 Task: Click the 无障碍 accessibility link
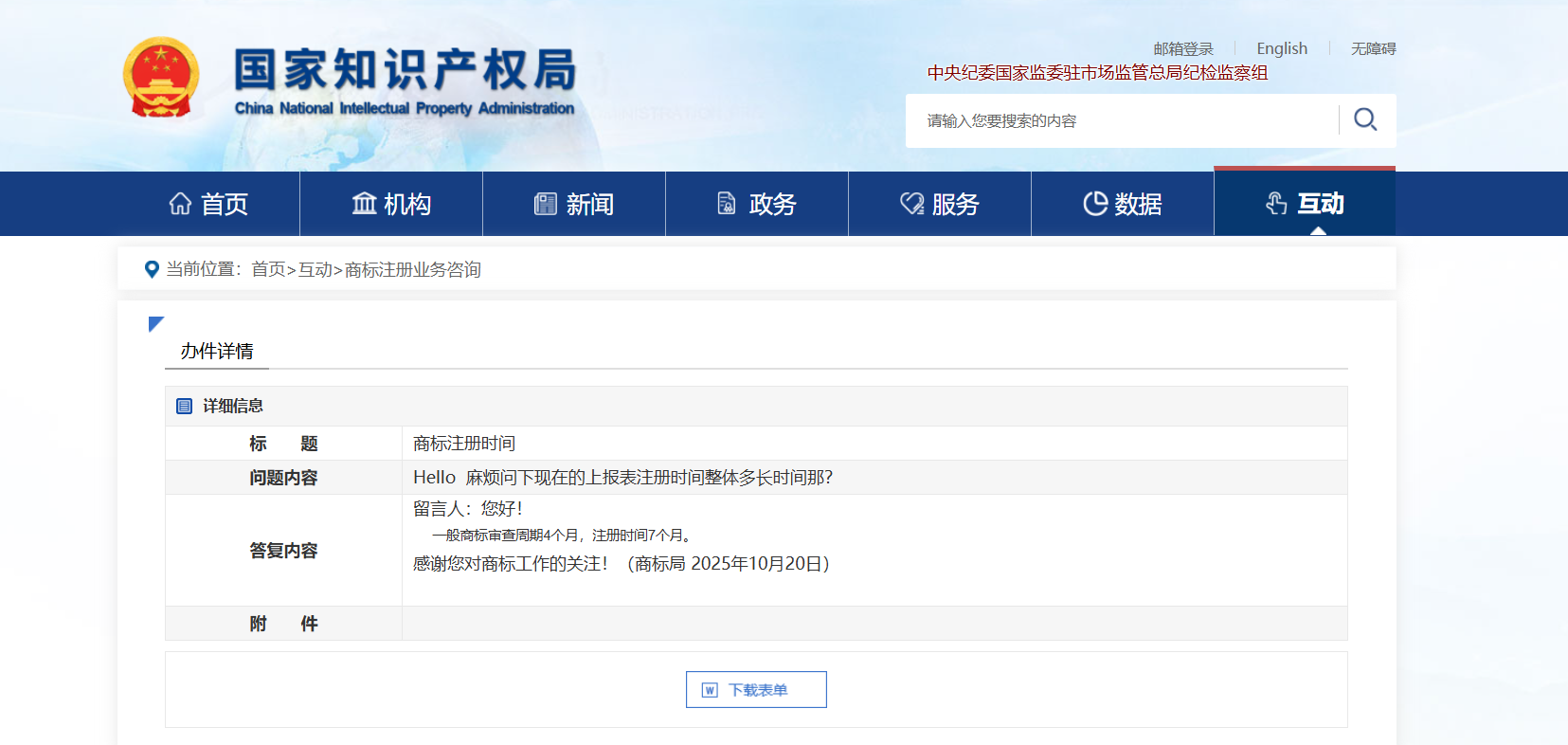pyautogui.click(x=1373, y=49)
